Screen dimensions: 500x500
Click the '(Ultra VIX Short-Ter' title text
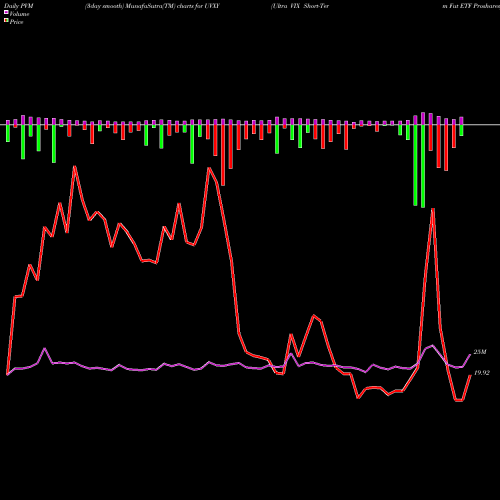point(300,6)
